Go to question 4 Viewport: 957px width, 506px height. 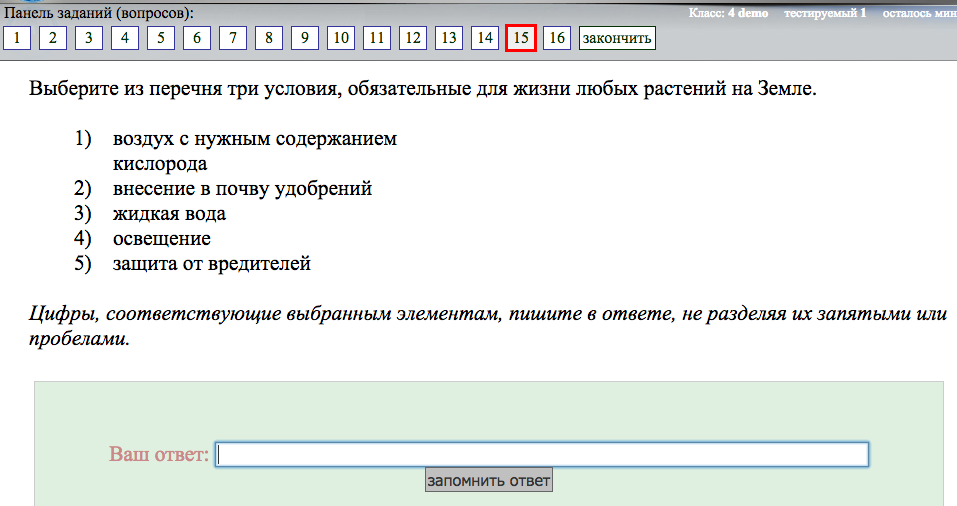125,38
